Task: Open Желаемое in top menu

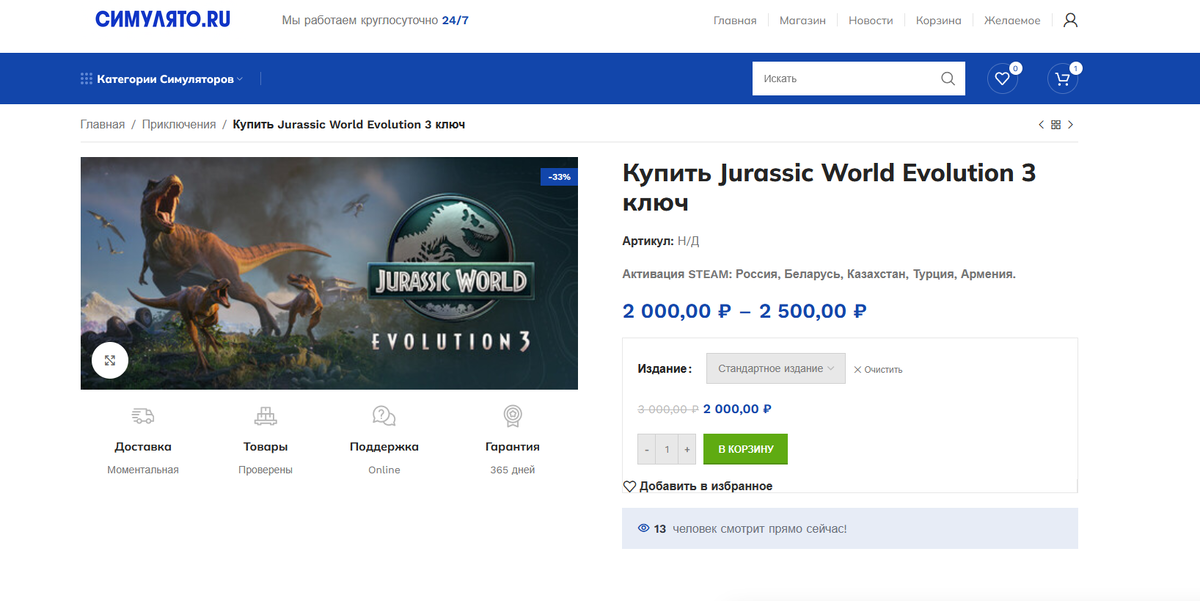Action: click(x=1012, y=20)
